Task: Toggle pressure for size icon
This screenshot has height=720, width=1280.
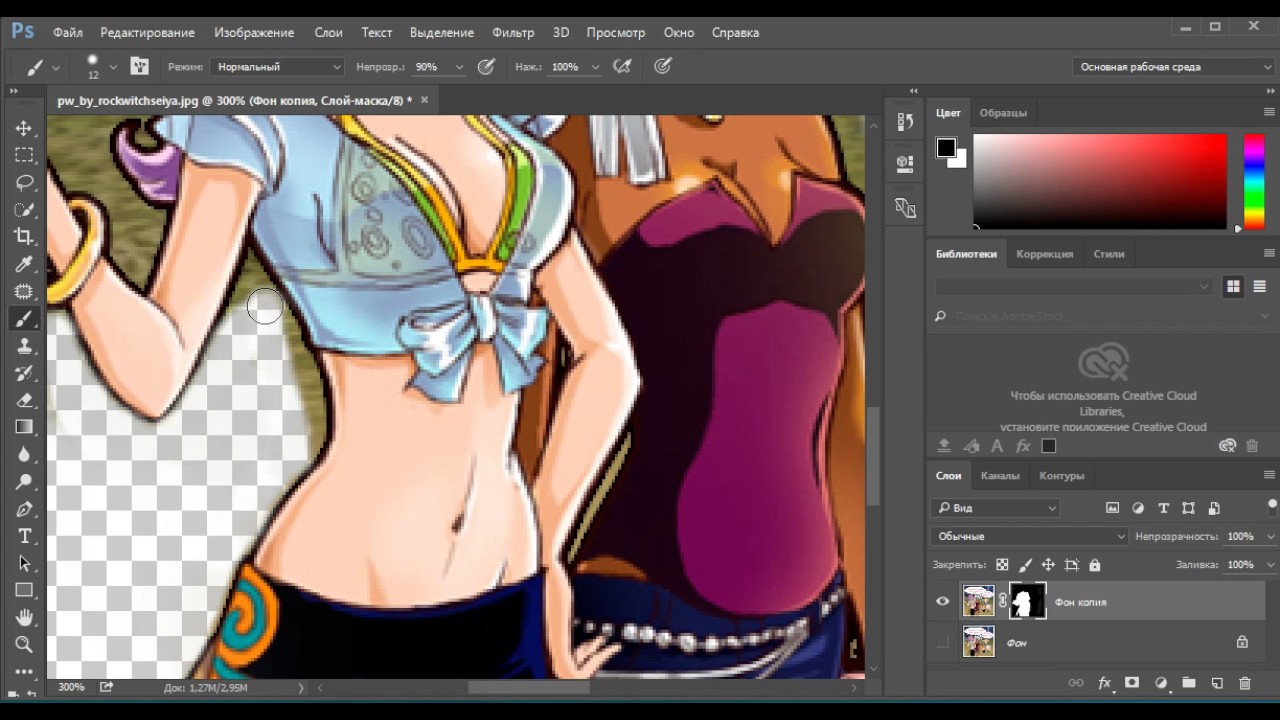Action: [662, 67]
